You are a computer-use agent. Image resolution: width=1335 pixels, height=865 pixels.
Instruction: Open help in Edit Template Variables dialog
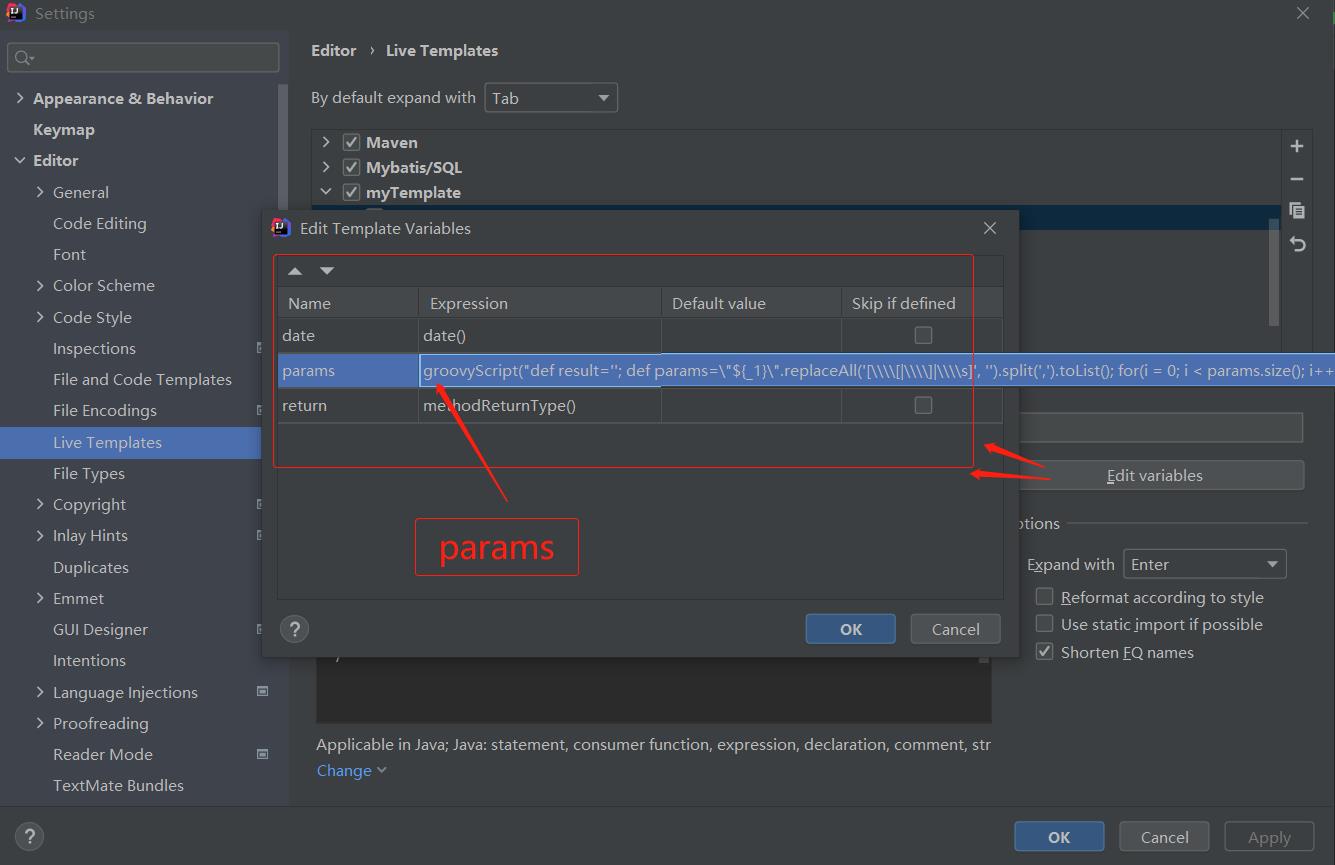294,629
